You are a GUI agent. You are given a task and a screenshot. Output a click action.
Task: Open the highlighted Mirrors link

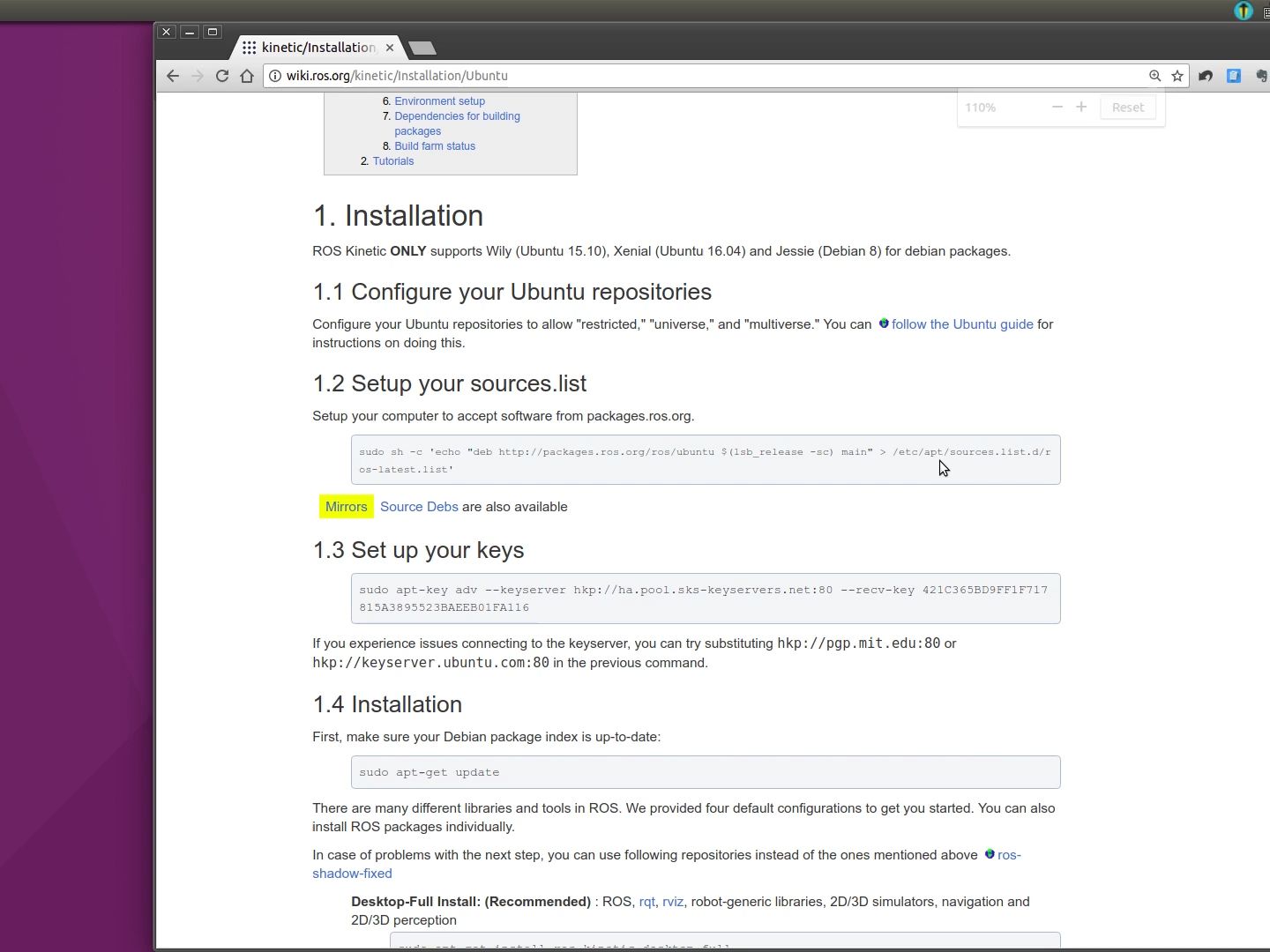click(x=346, y=507)
